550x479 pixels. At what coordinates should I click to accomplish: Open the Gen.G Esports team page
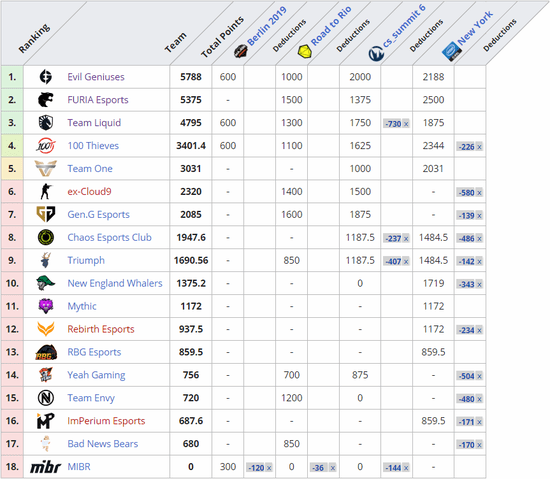(x=99, y=214)
